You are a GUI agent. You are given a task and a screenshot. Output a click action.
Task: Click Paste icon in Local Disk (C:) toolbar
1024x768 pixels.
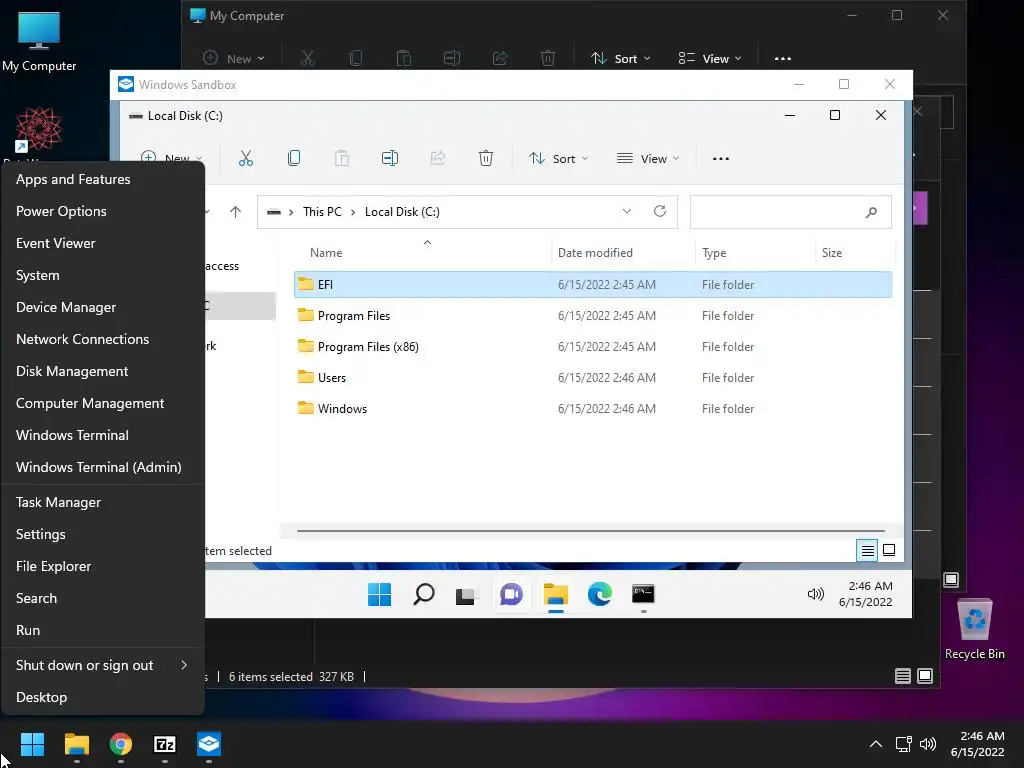tap(342, 158)
